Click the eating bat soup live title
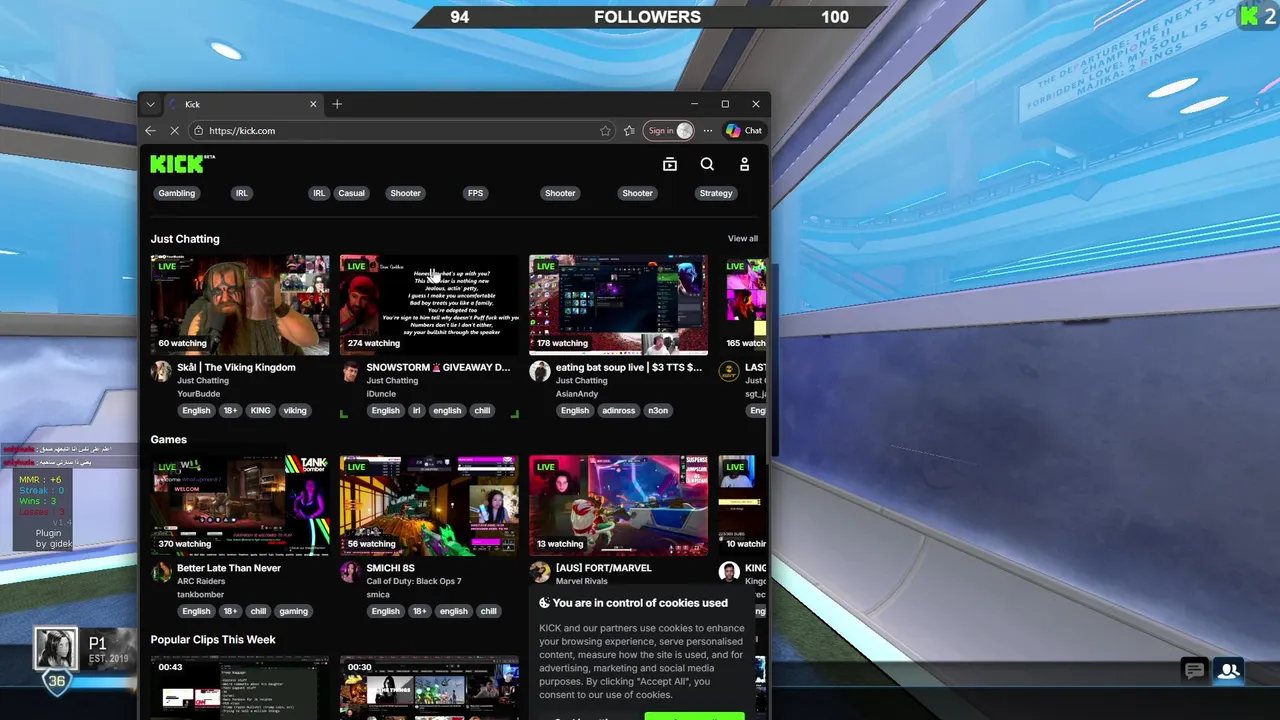Screen dimensions: 1280x720 pyautogui.click(x=629, y=367)
